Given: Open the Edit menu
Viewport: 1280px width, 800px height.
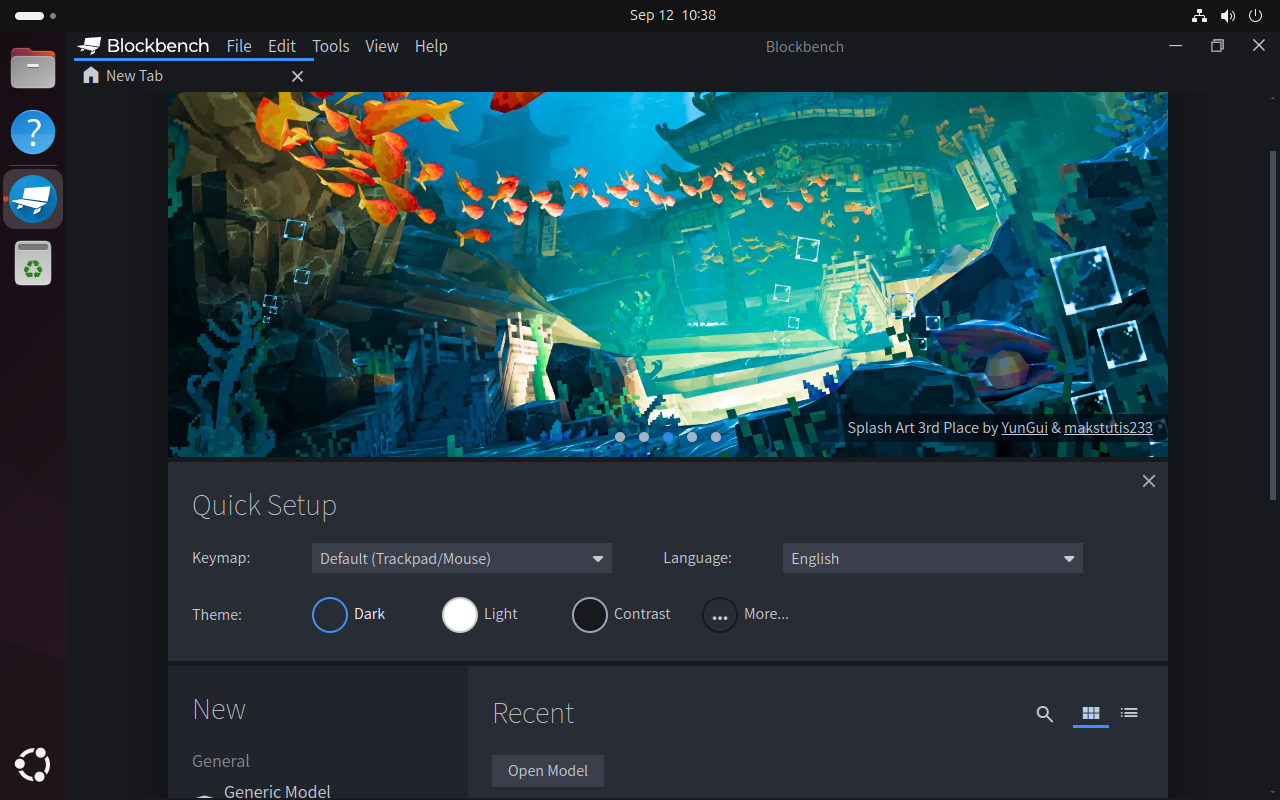Looking at the screenshot, I should coord(282,46).
